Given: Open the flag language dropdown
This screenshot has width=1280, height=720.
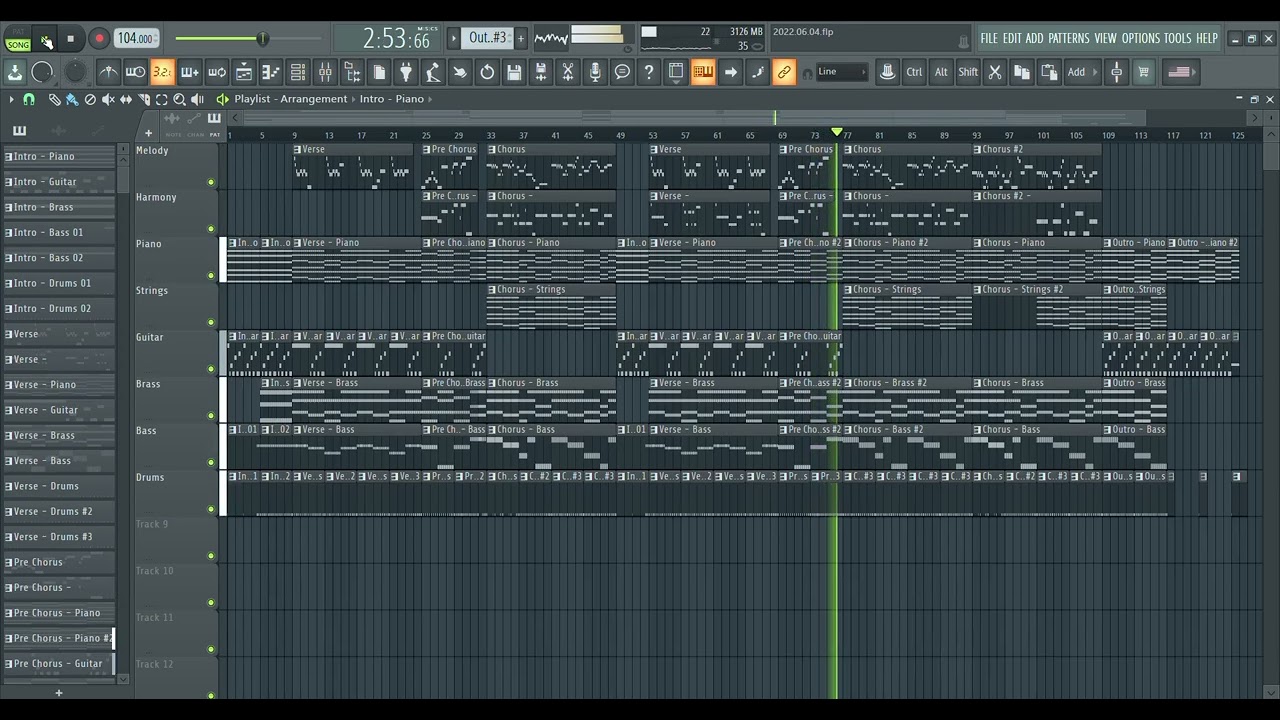Looking at the screenshot, I should click(1179, 72).
